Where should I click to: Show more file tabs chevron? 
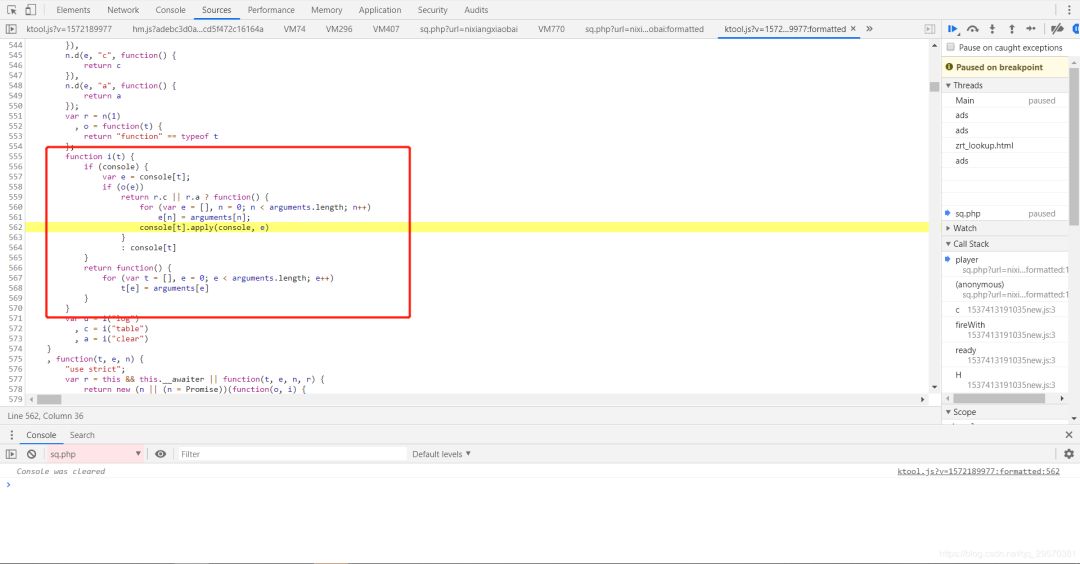869,29
